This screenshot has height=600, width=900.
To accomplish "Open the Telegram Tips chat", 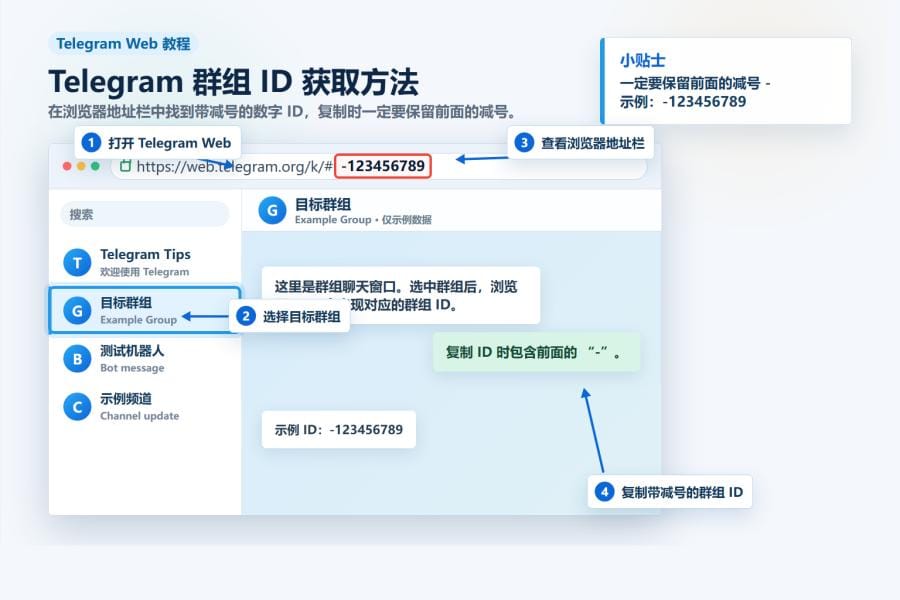I will (x=145, y=262).
